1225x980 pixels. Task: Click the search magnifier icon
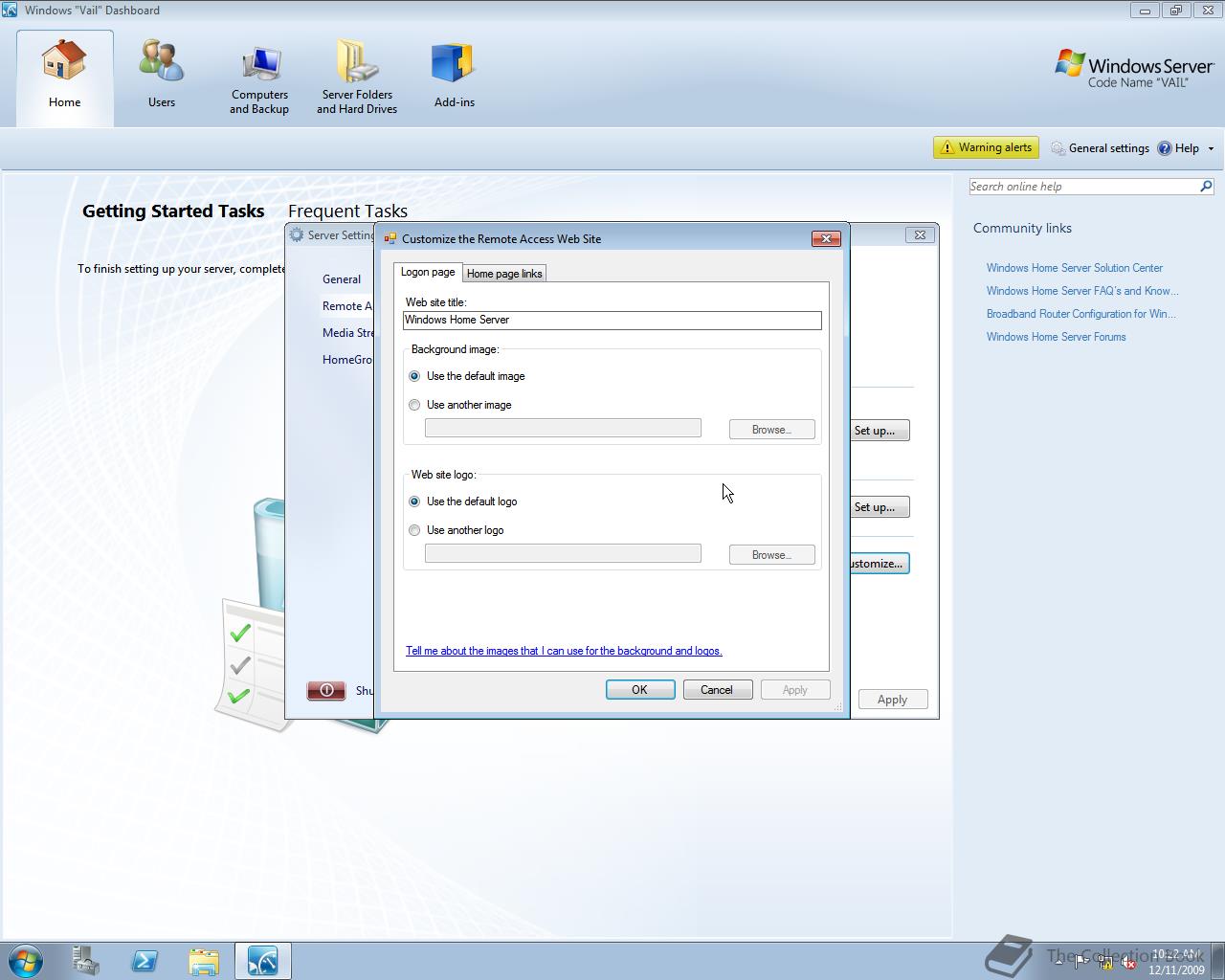[1206, 187]
